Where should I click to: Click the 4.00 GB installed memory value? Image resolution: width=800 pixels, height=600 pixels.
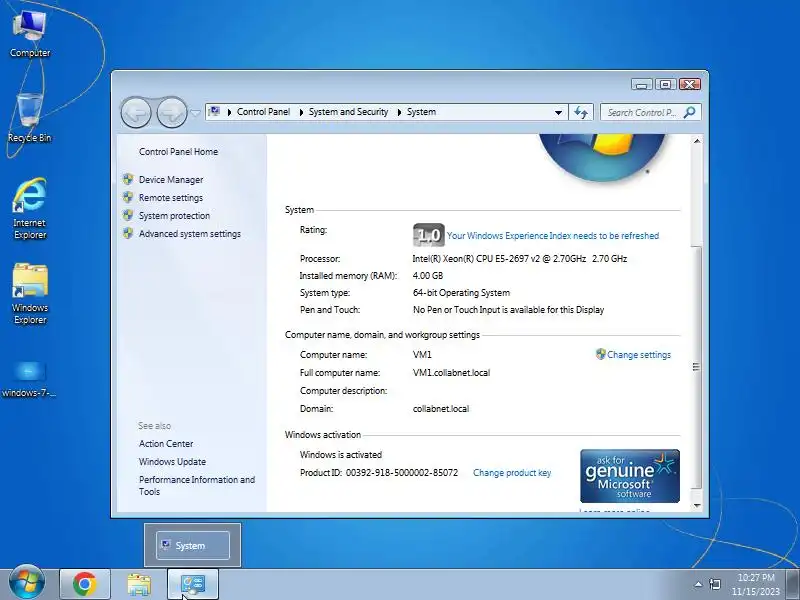428,276
